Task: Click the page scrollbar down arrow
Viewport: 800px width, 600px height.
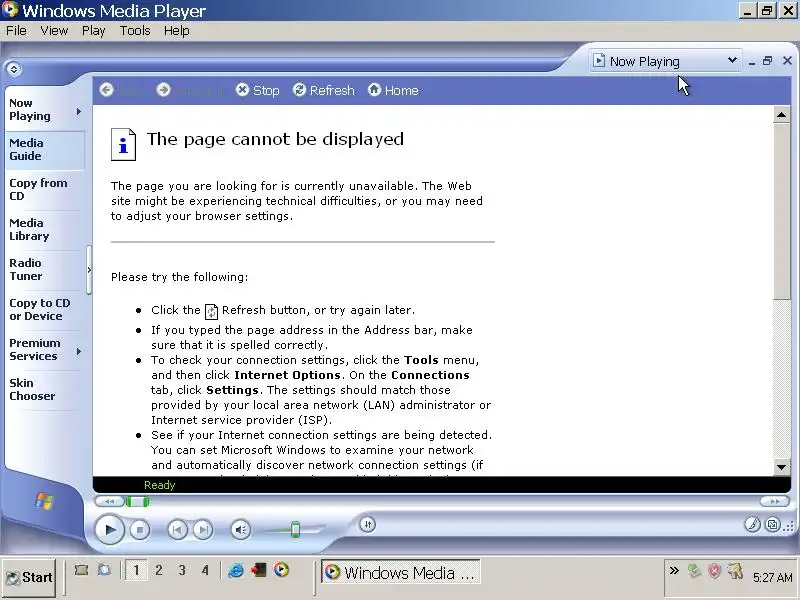Action: point(781,466)
